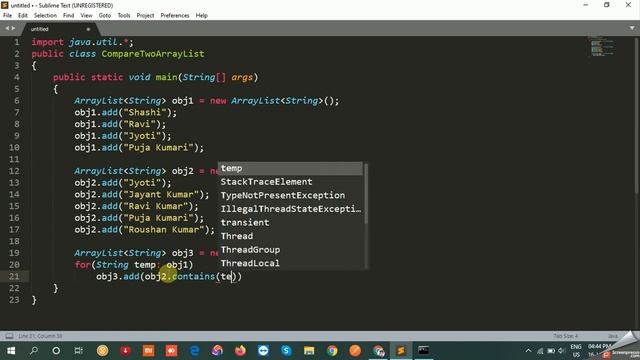The height and width of the screenshot is (360, 640).
Task: Open the red download app on taskbar
Action: pyautogui.click(x=125, y=351)
